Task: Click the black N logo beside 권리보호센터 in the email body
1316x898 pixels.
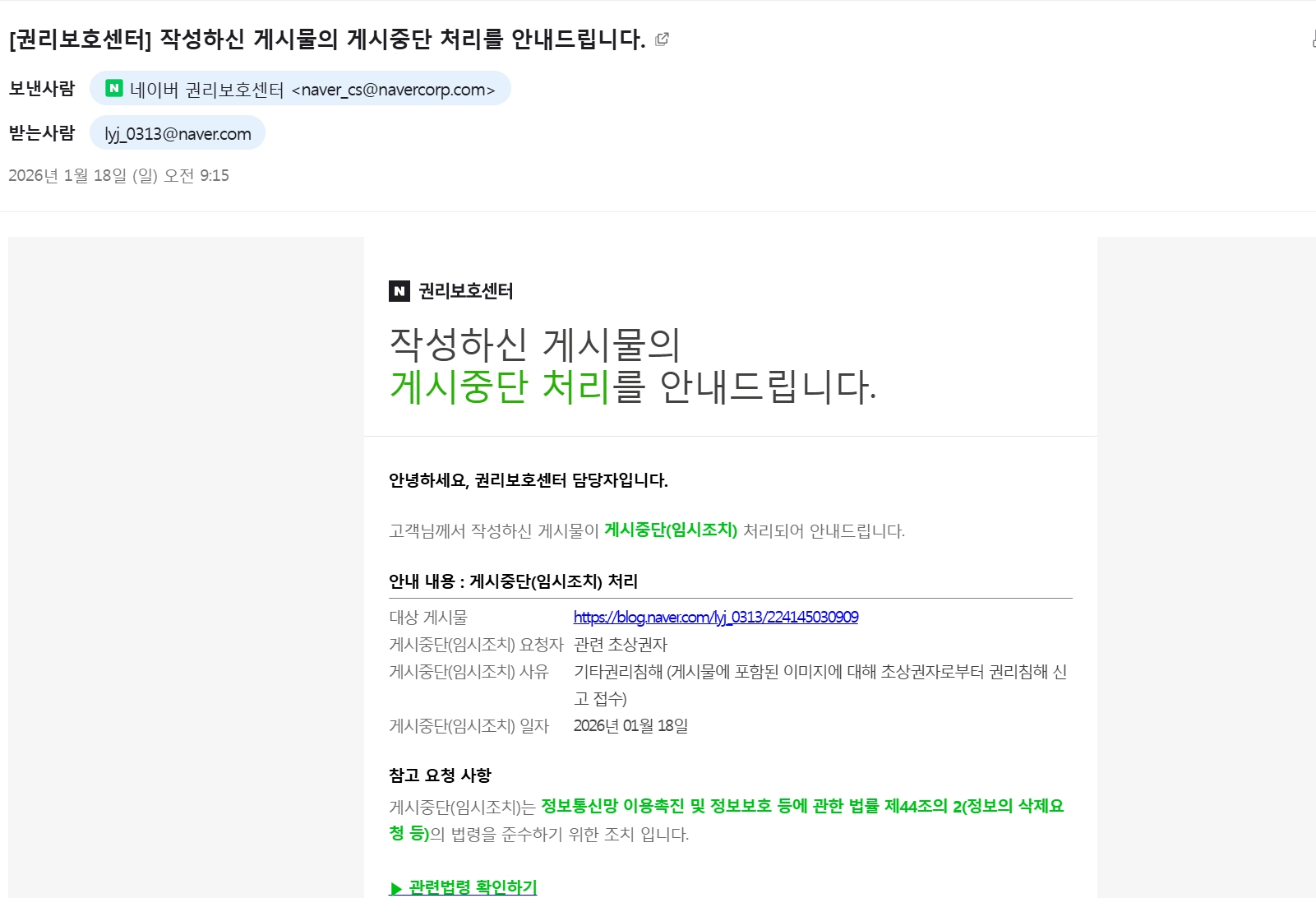Action: 399,291
